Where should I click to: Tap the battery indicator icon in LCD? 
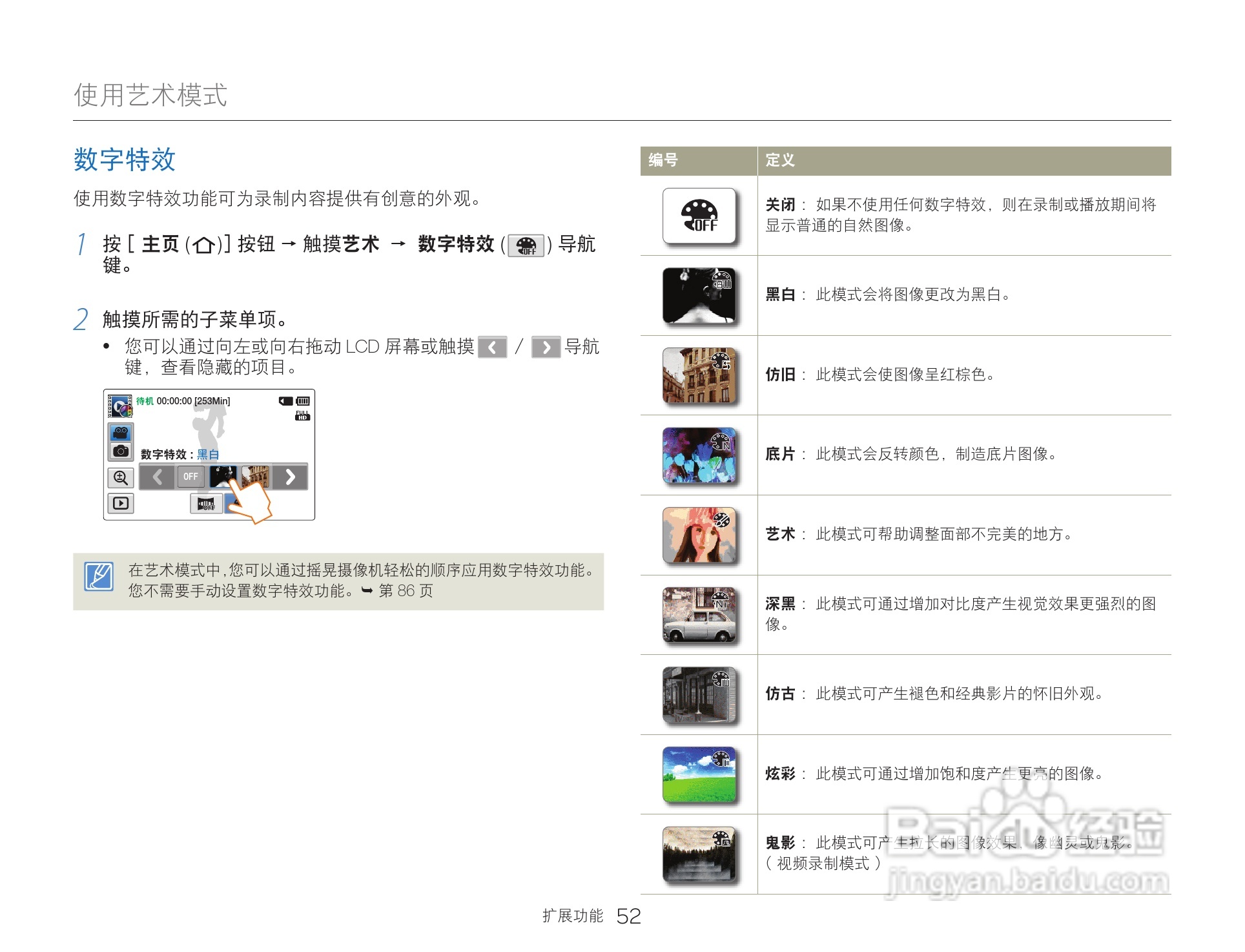pos(302,401)
